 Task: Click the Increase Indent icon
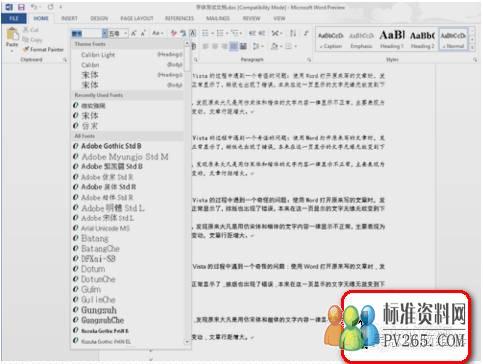[262, 33]
